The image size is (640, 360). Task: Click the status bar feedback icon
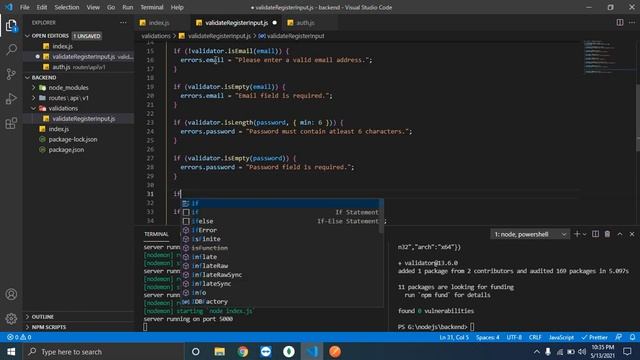[619, 337]
